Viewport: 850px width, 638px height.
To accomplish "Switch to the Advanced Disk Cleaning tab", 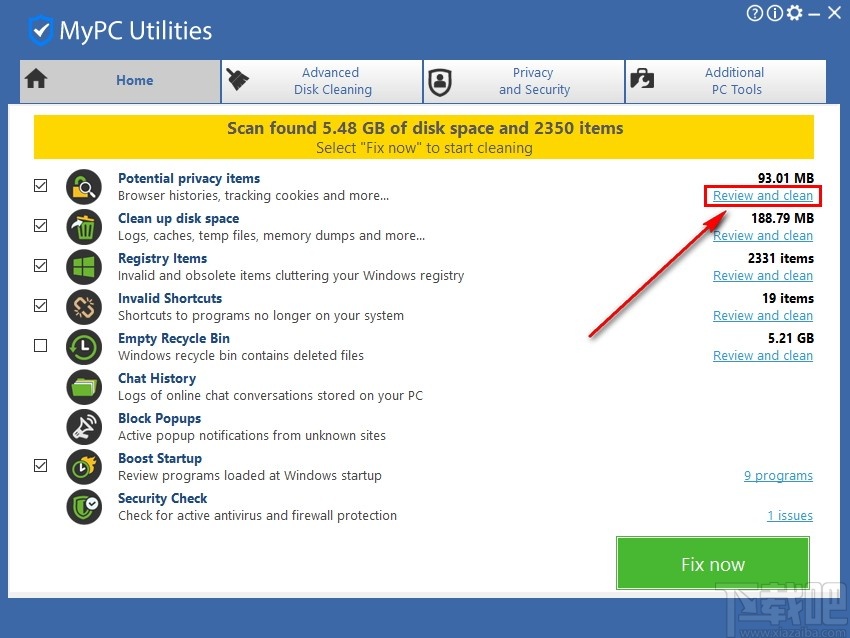I will click(322, 81).
